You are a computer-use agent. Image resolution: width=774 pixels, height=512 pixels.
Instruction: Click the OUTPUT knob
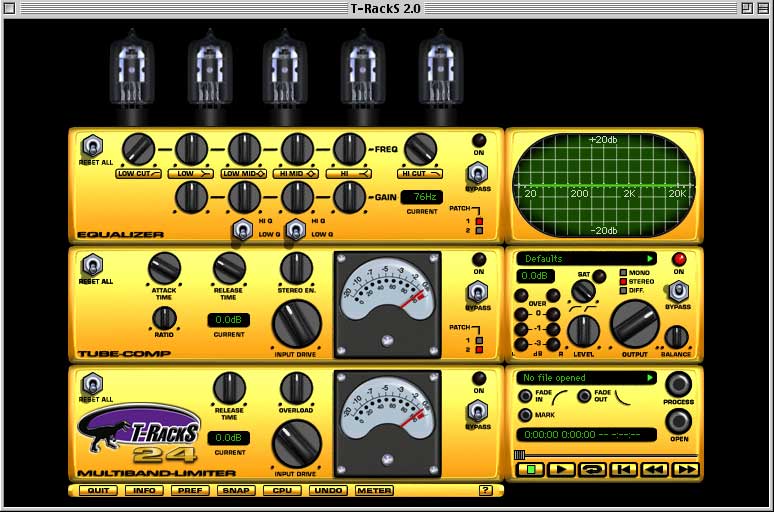[x=635, y=324]
